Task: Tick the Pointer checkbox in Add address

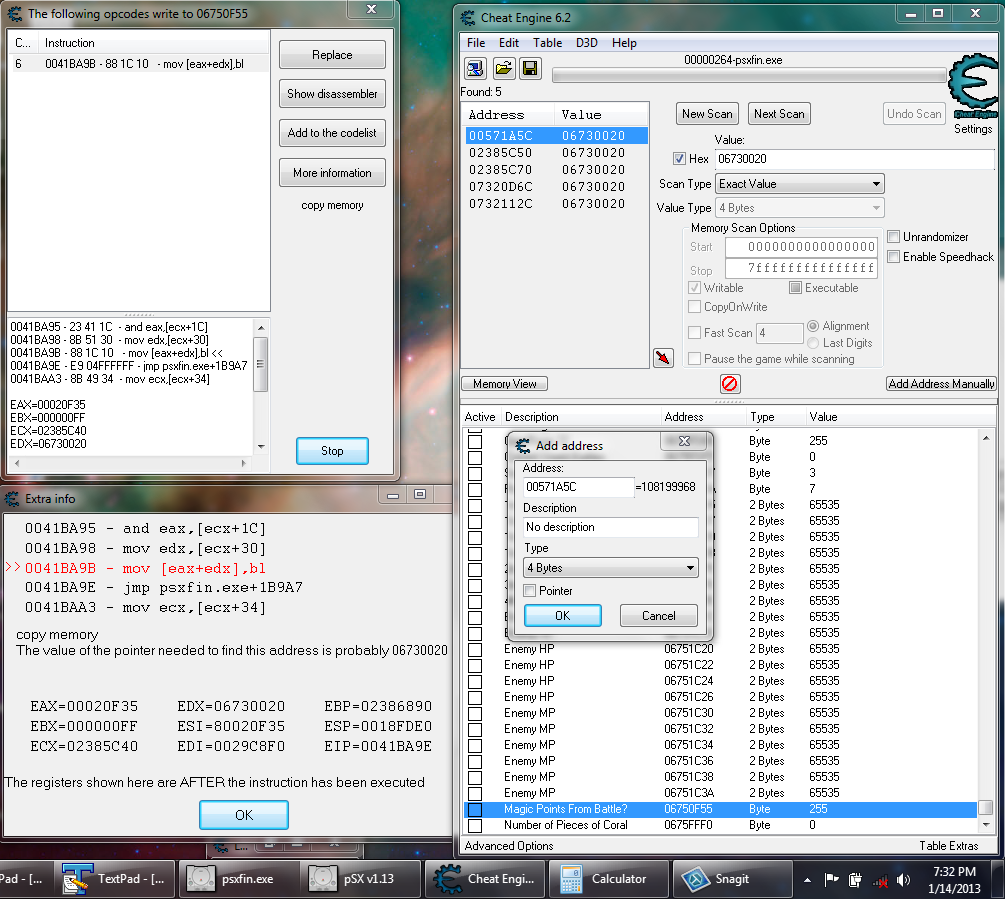Action: [530, 591]
